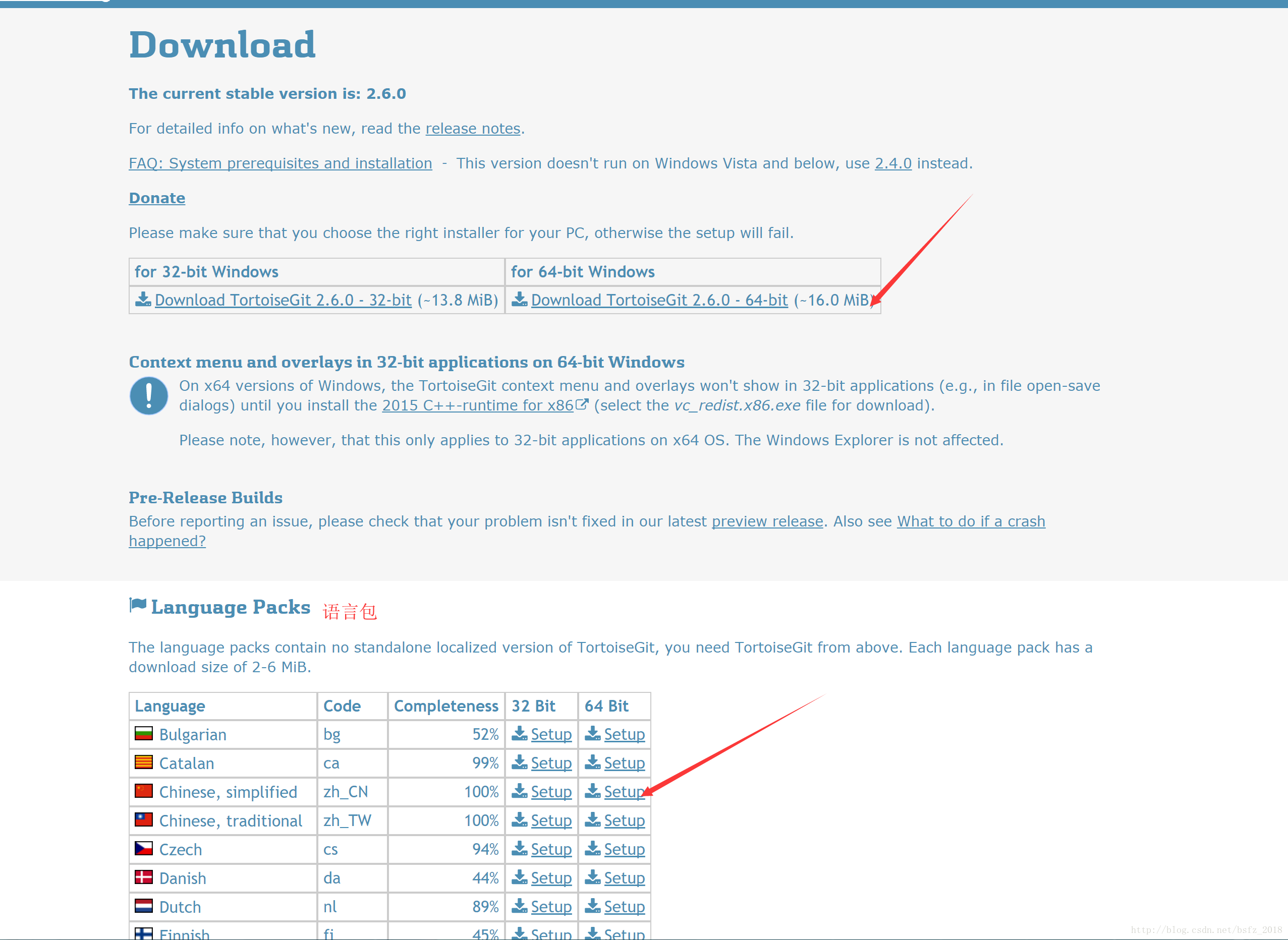Download Catalan 64 Bit Setup
The width and height of the screenshot is (1288, 940).
[625, 763]
